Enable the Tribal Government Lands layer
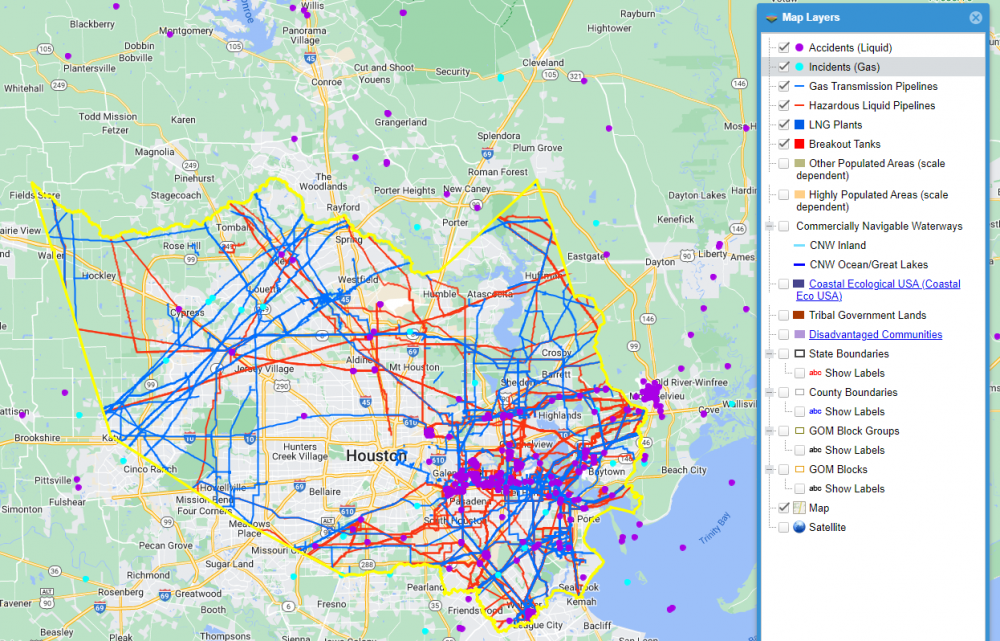The height and width of the screenshot is (641, 1000). 784,315
